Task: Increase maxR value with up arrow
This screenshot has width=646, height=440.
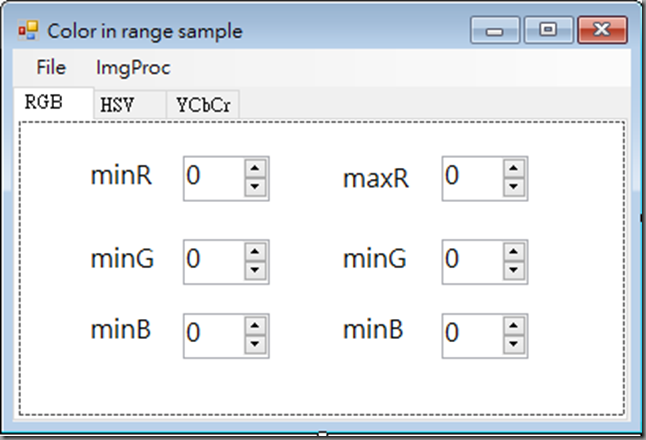Action: pos(513,168)
